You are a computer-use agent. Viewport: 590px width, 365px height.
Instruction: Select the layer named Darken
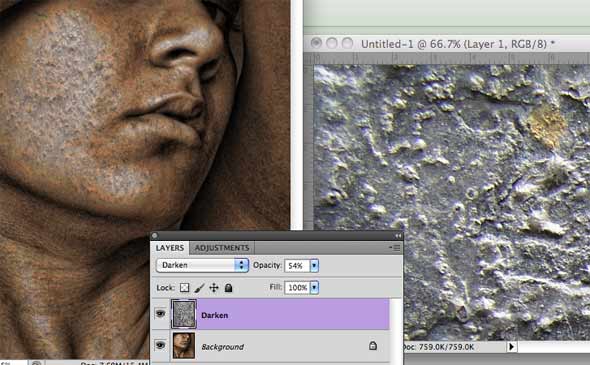click(214, 315)
